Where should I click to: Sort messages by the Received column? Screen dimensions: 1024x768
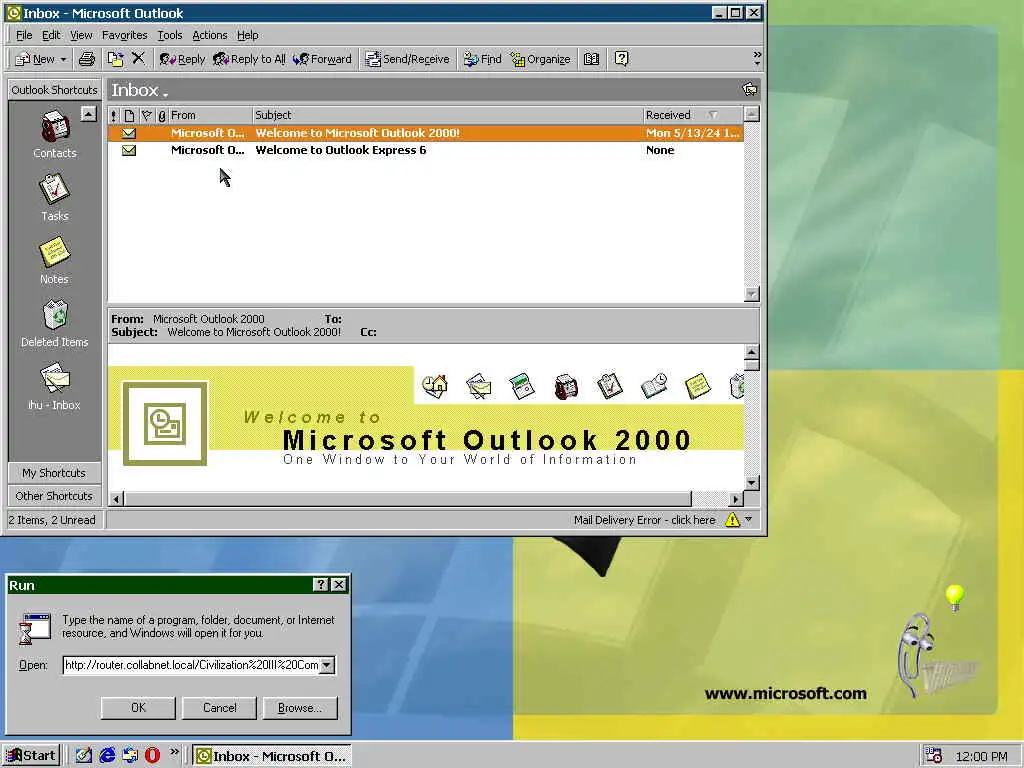point(692,115)
